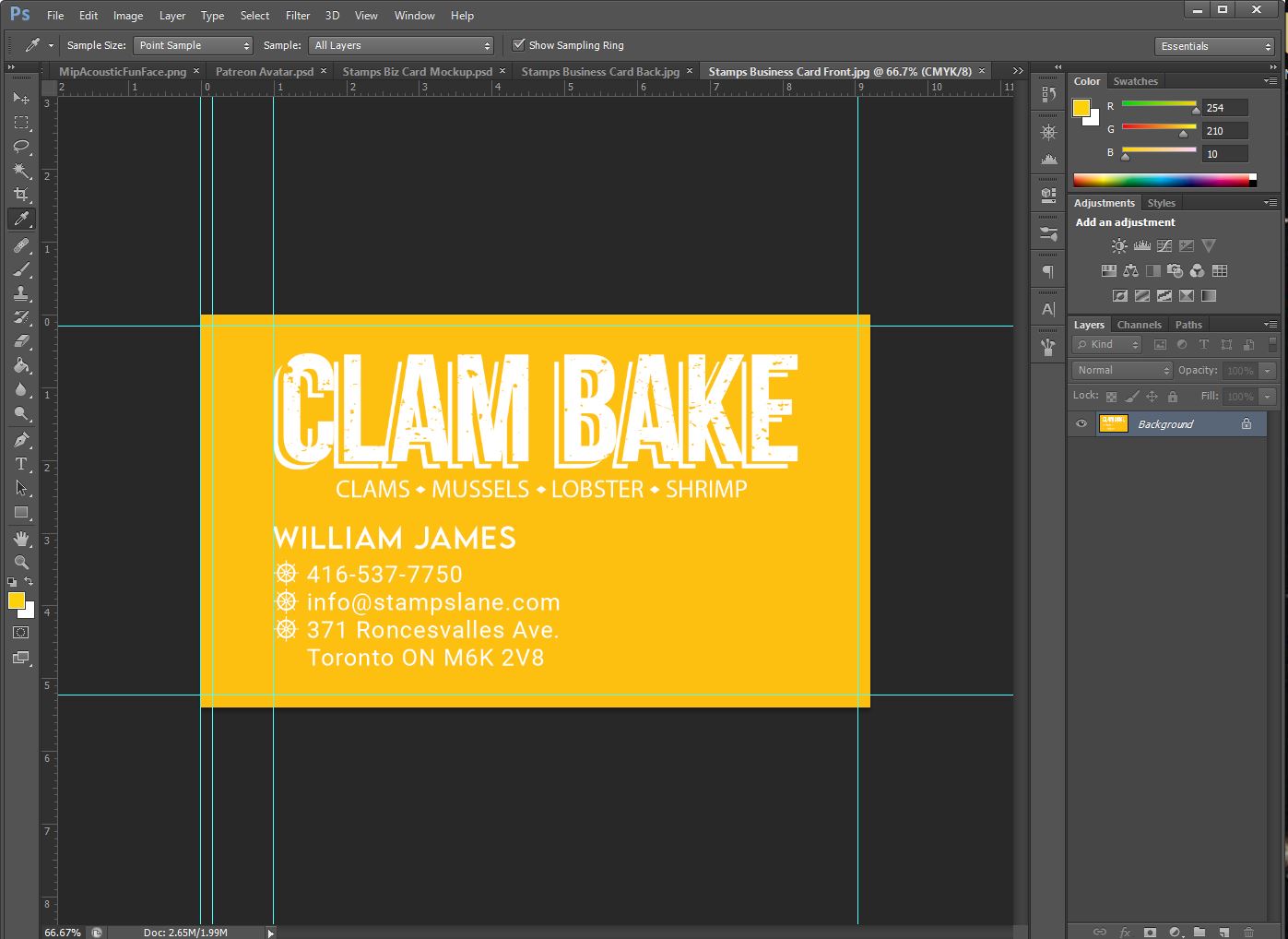Select the Magic Wand tool
This screenshot has width=1288, height=939.
coord(21,171)
